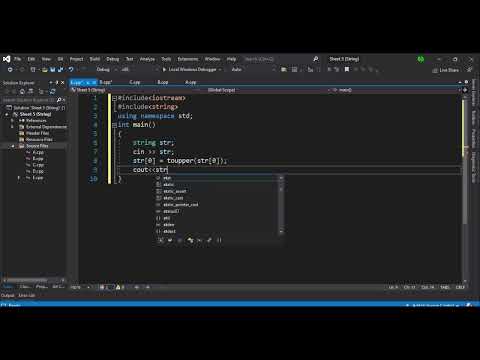Click the Save toolbar icon
Screen dimensions: 480x360
[53, 70]
